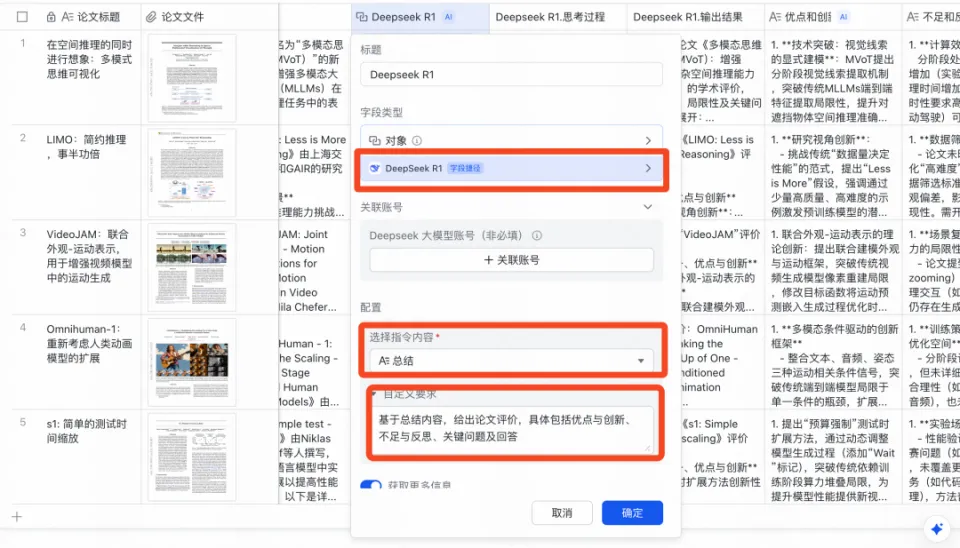This screenshot has height=548, width=960.
Task: Click the 确定 button
Action: 632,513
